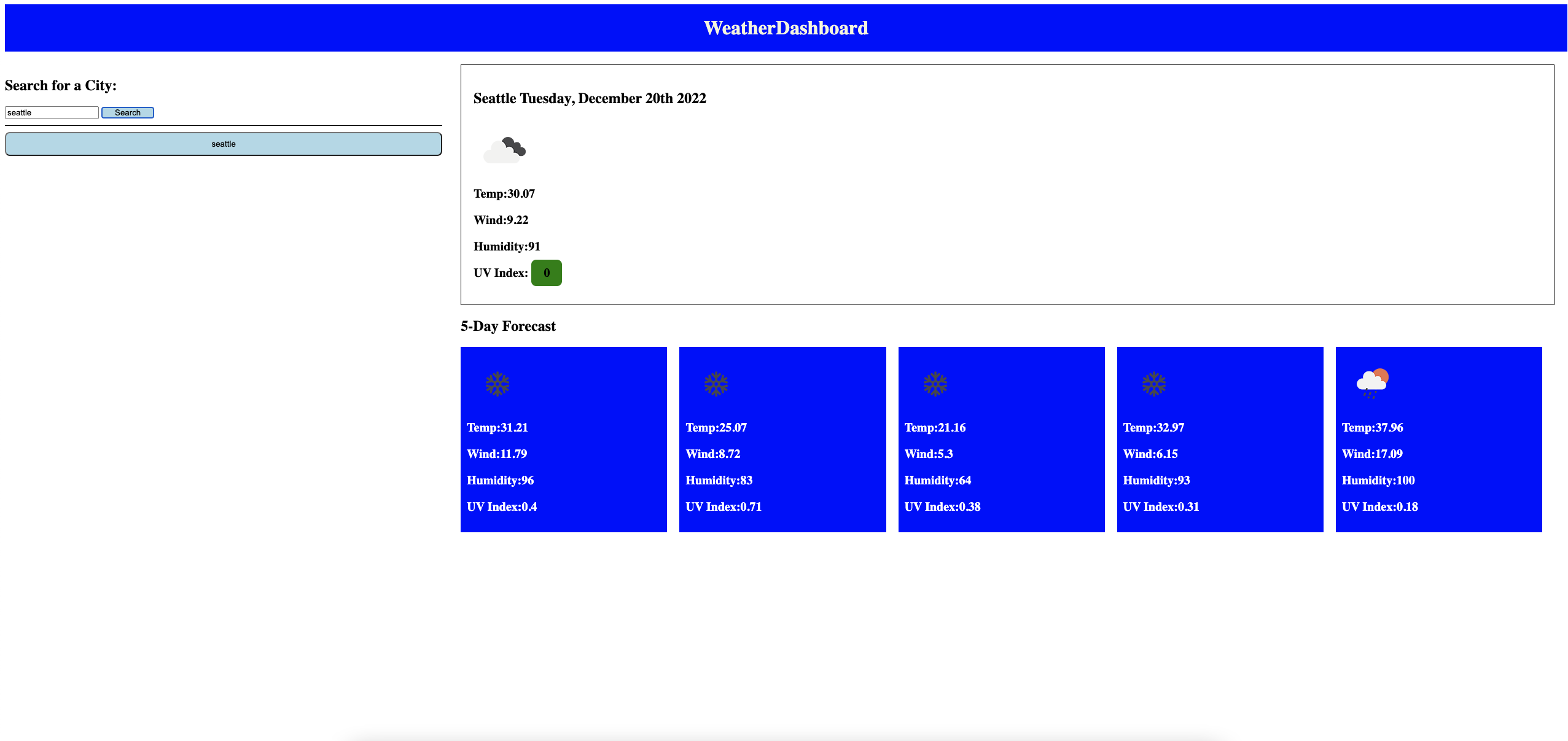Click the green UV Index badge showing 0
Screen dimensions: 1568x741
[545, 273]
